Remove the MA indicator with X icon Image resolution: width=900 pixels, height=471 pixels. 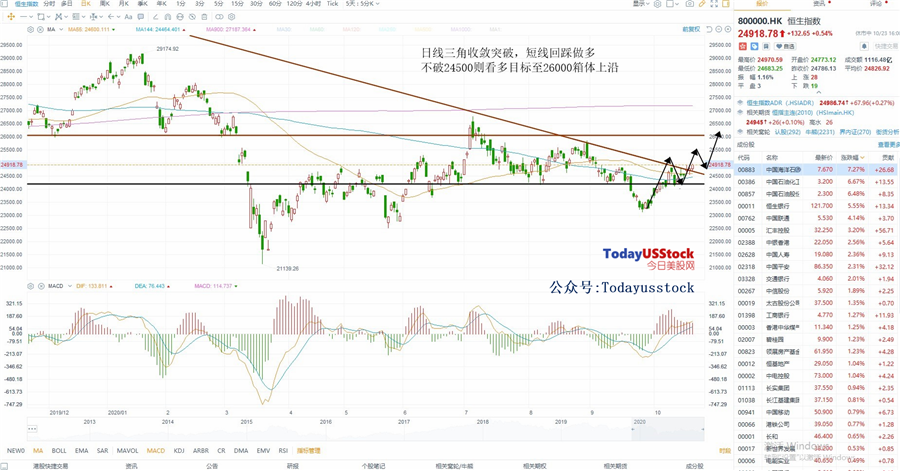41,29
